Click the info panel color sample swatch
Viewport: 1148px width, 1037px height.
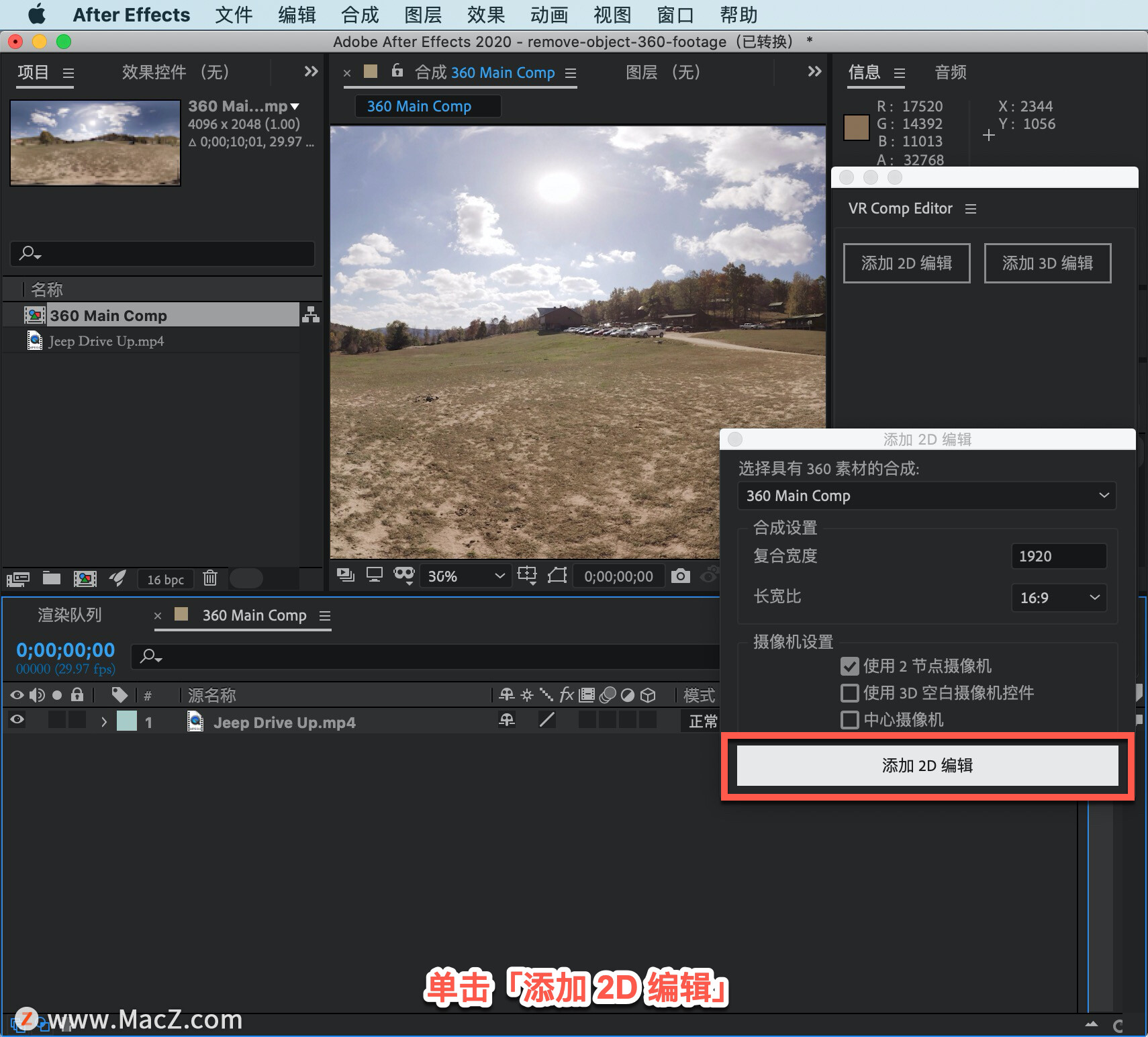click(856, 127)
